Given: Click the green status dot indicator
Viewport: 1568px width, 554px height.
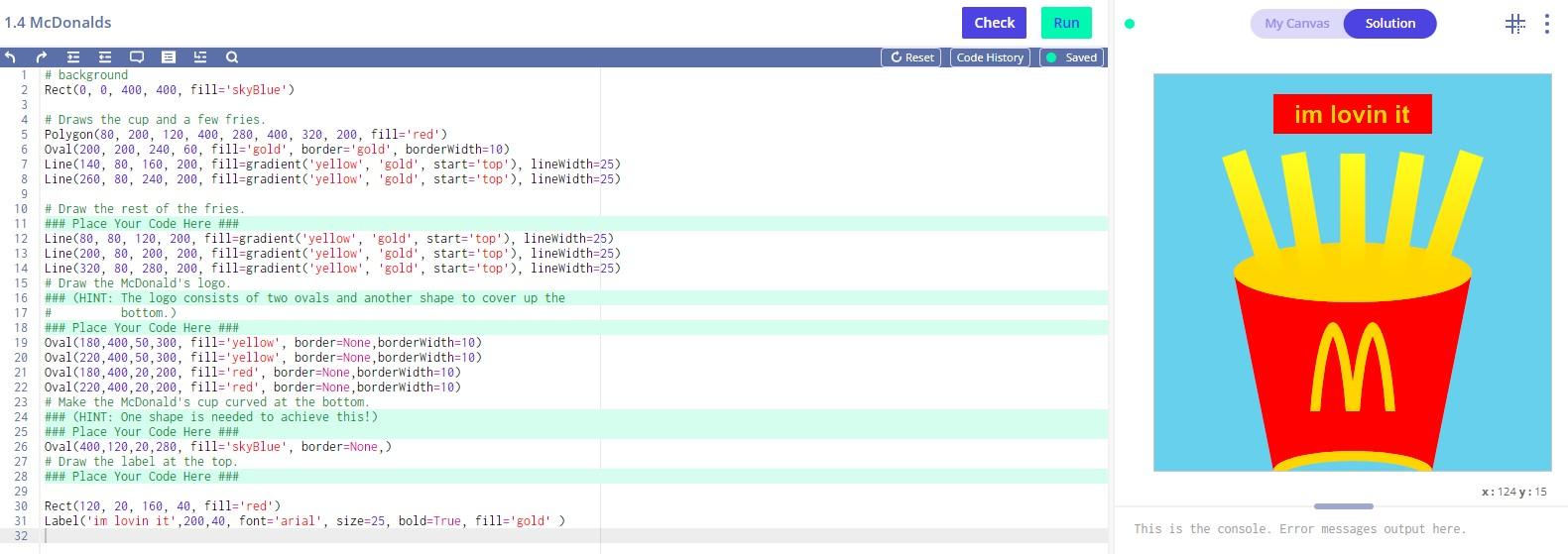Looking at the screenshot, I should (x=1130, y=24).
